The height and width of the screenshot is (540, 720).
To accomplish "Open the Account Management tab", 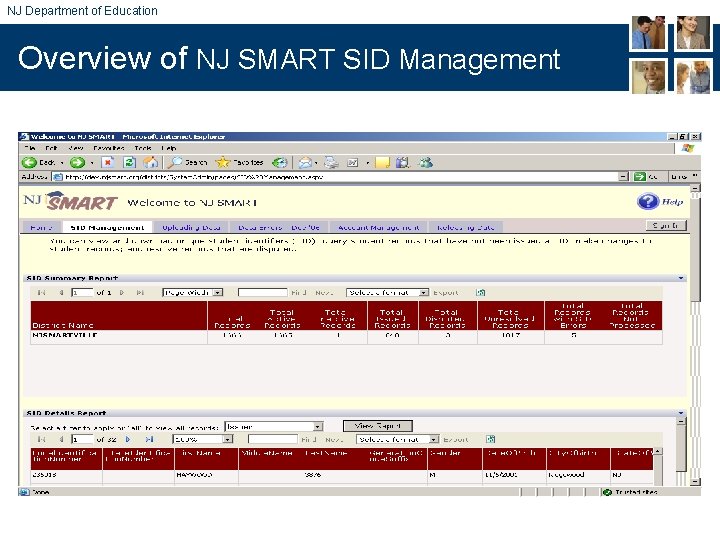I will 378,227.
